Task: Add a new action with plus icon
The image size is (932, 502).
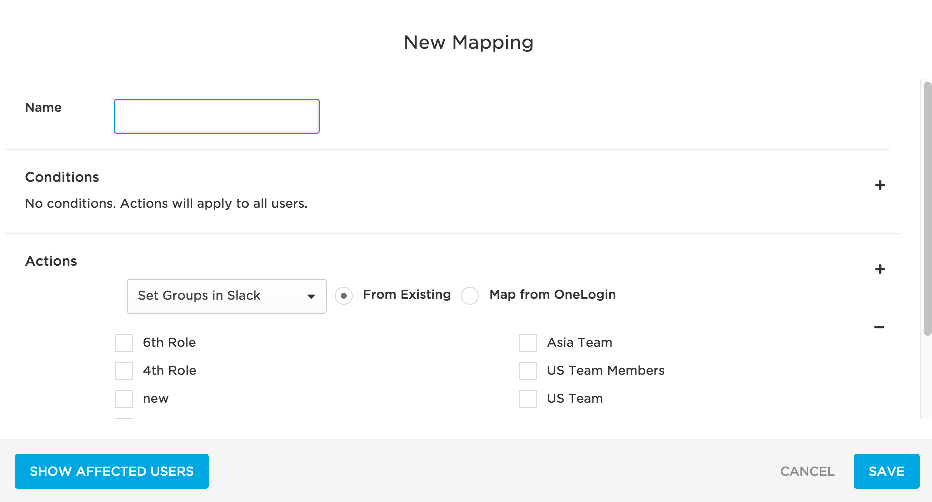Action: coord(880,269)
